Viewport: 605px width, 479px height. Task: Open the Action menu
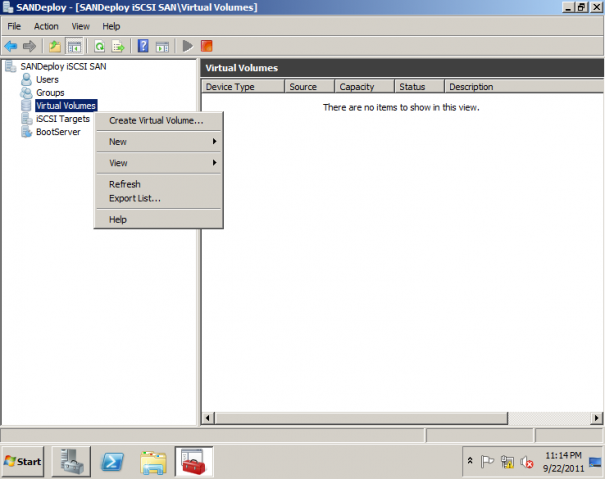pos(46,26)
